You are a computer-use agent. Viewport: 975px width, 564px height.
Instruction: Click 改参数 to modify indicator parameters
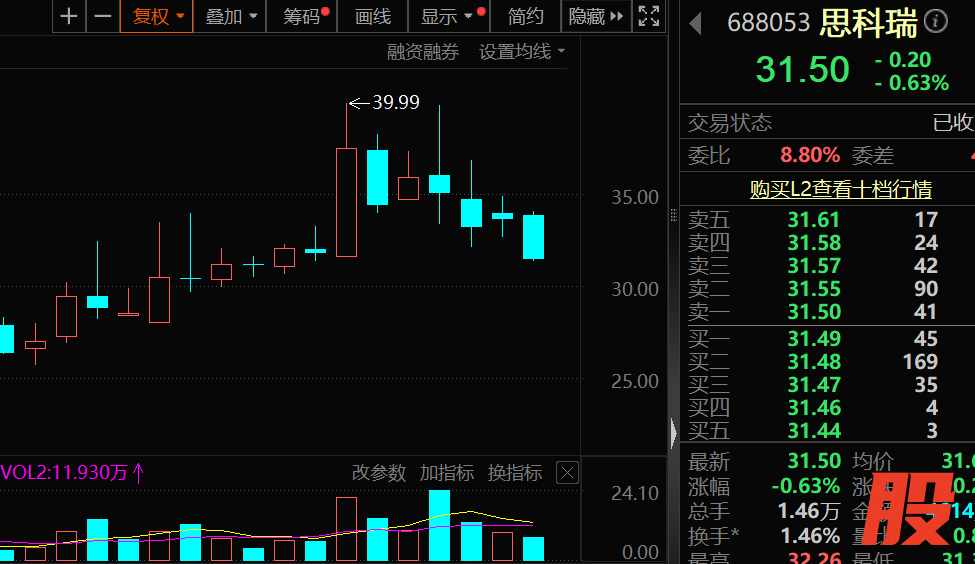pos(379,473)
